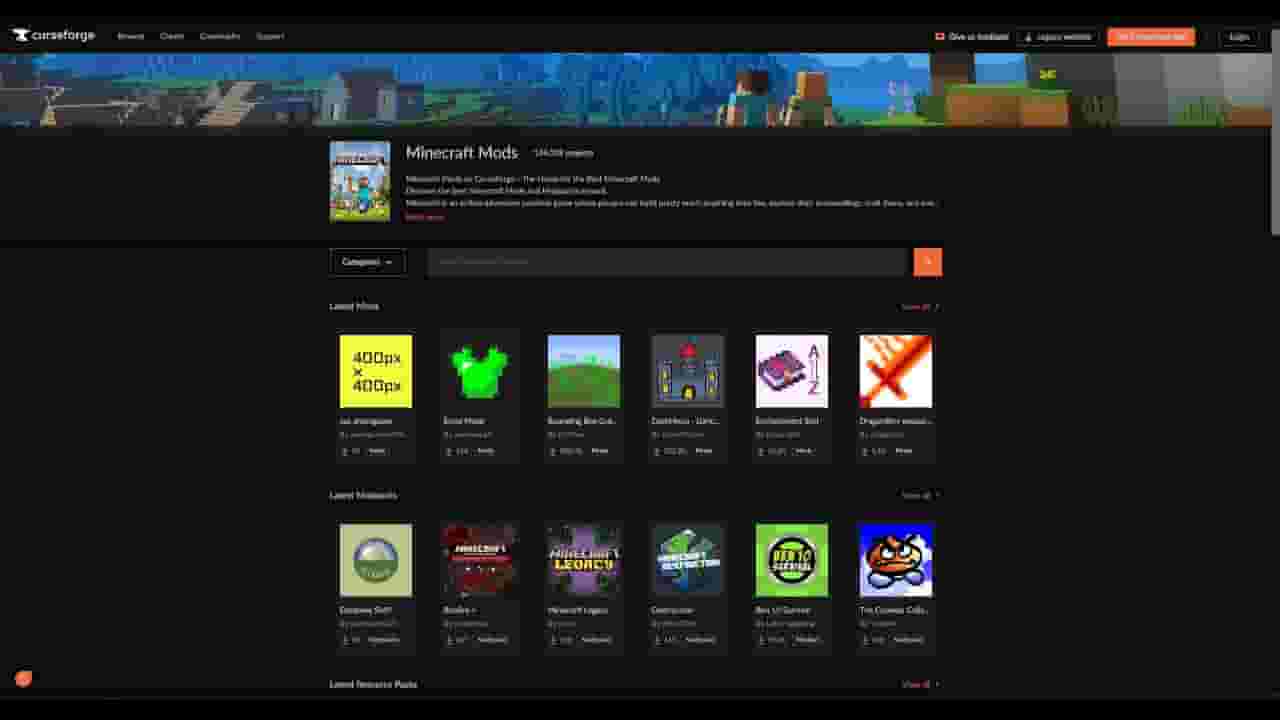
Task: Click the CurseForge anvil logo
Action: click(53, 35)
